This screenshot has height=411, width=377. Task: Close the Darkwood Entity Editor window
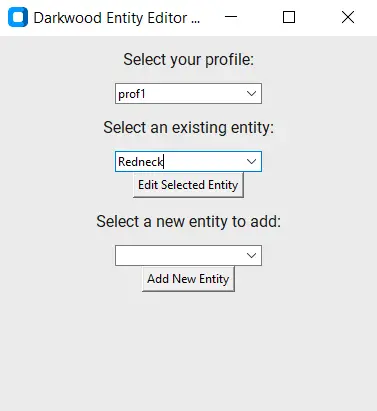(x=348, y=17)
